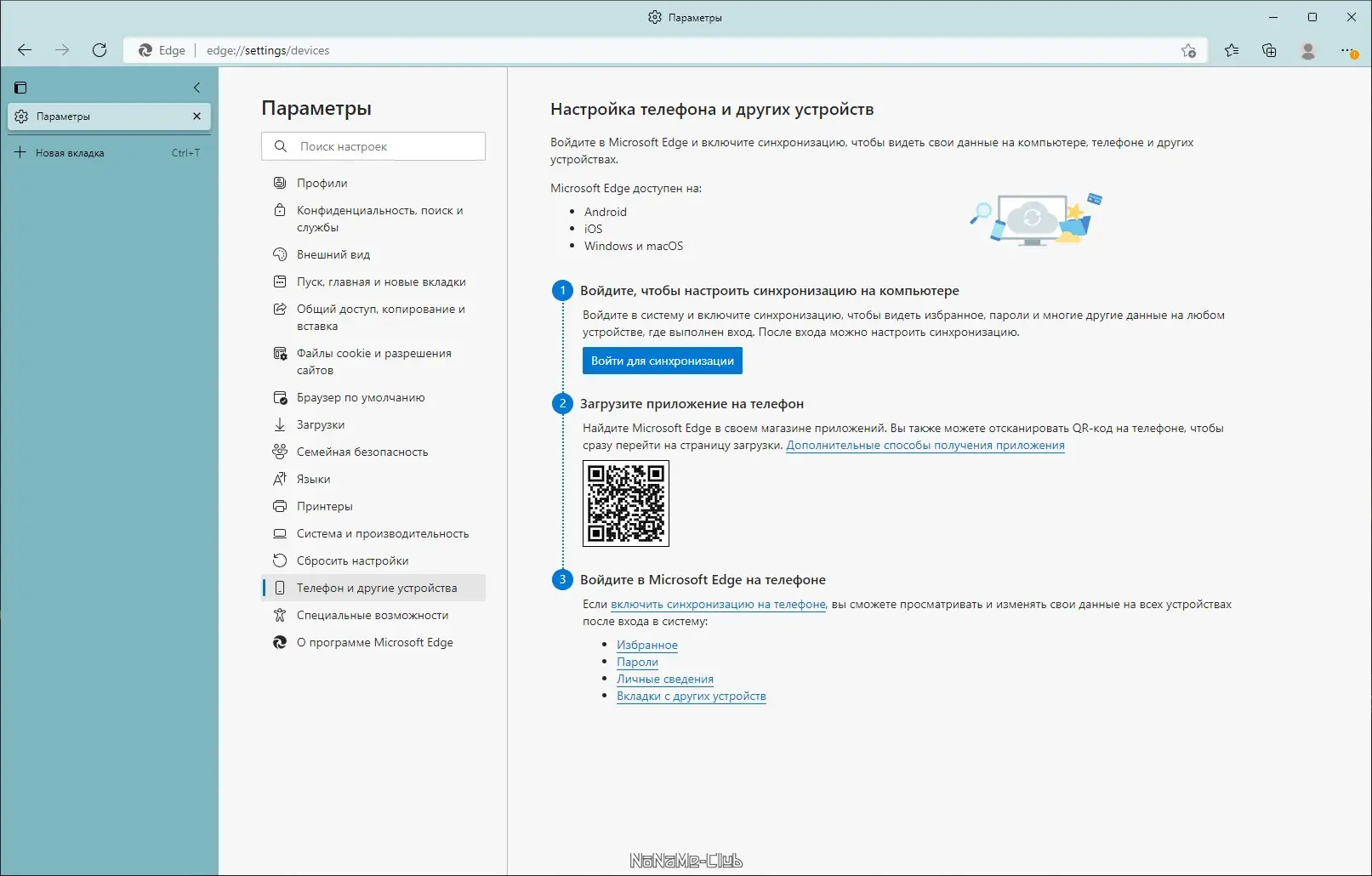Image resolution: width=1372 pixels, height=876 pixels.
Task: Open the Внешний вид settings section
Action: [373, 254]
